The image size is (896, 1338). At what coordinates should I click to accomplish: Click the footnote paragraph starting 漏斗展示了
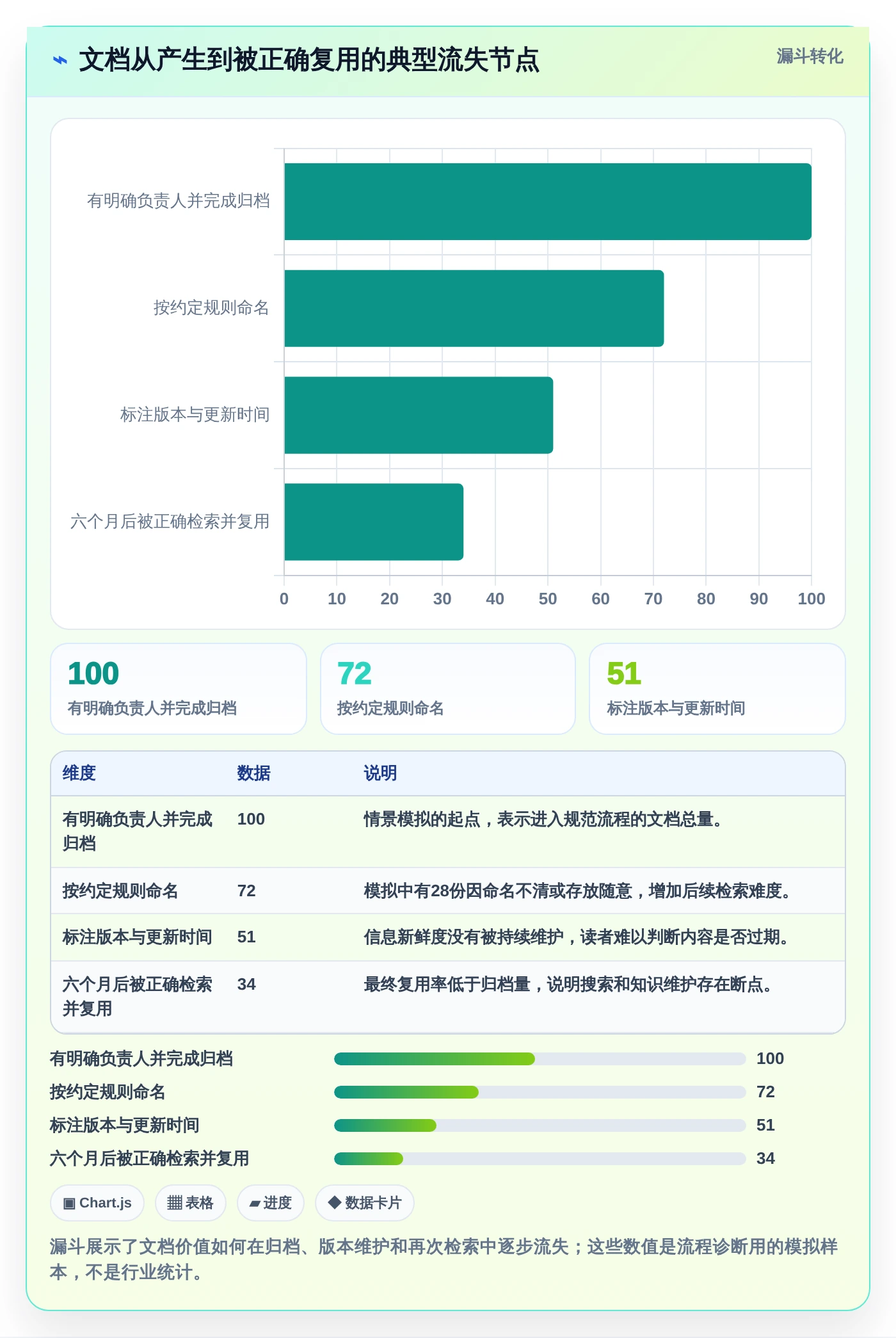pos(444,1259)
